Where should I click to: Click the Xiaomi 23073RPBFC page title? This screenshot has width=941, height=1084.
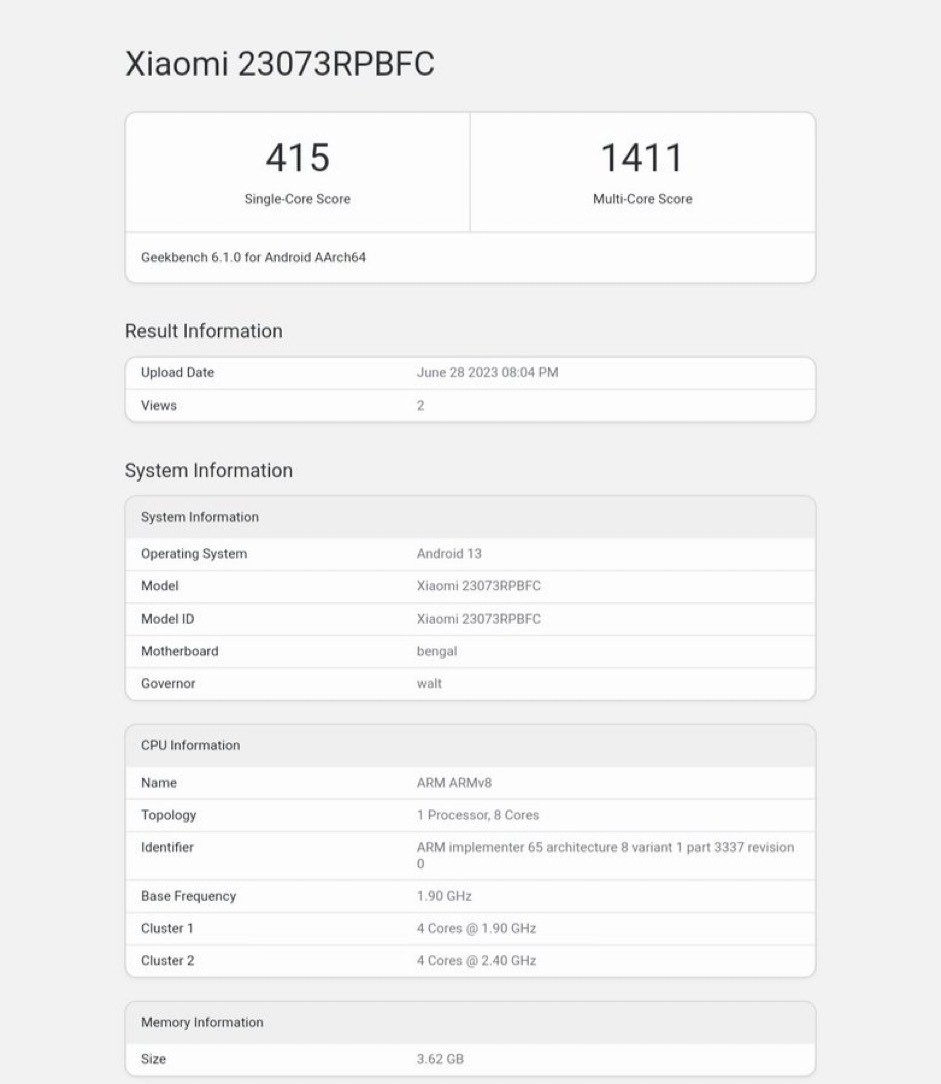pyautogui.click(x=279, y=64)
